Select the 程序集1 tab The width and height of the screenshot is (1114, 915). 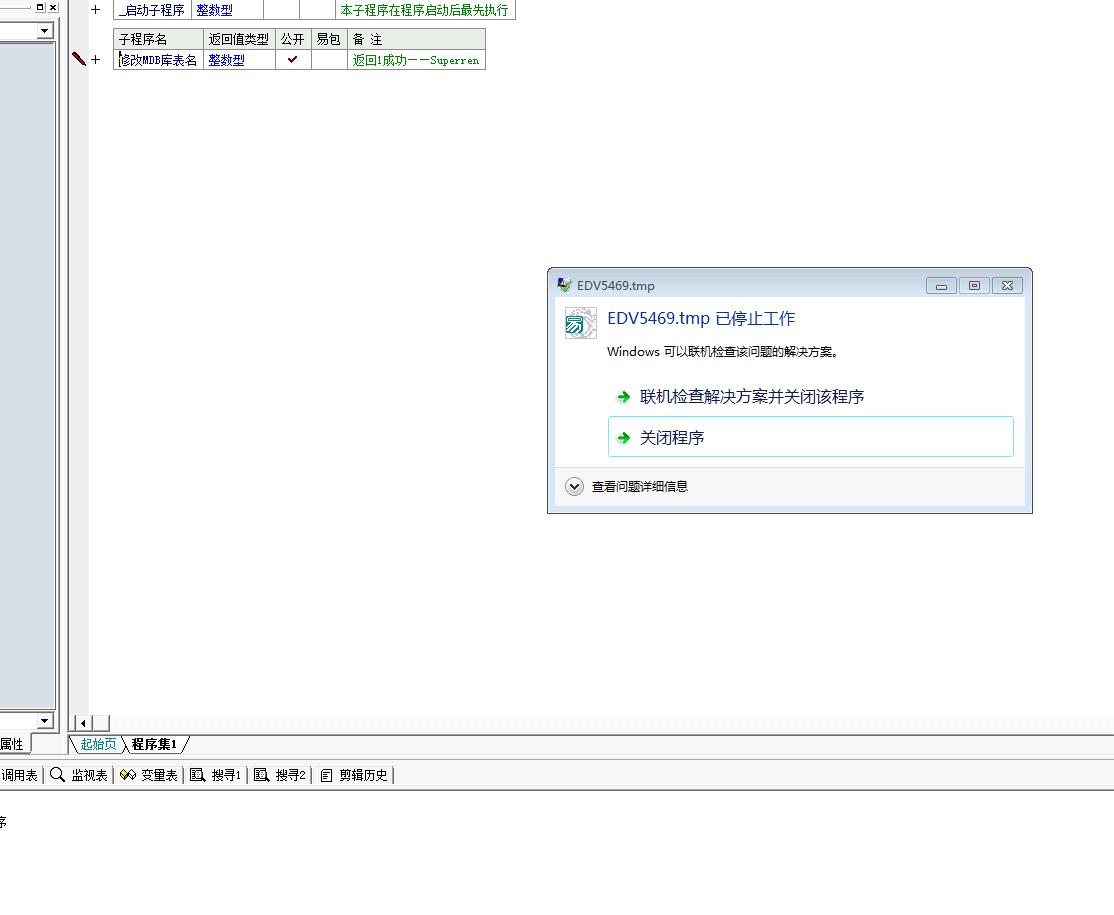tap(154, 744)
